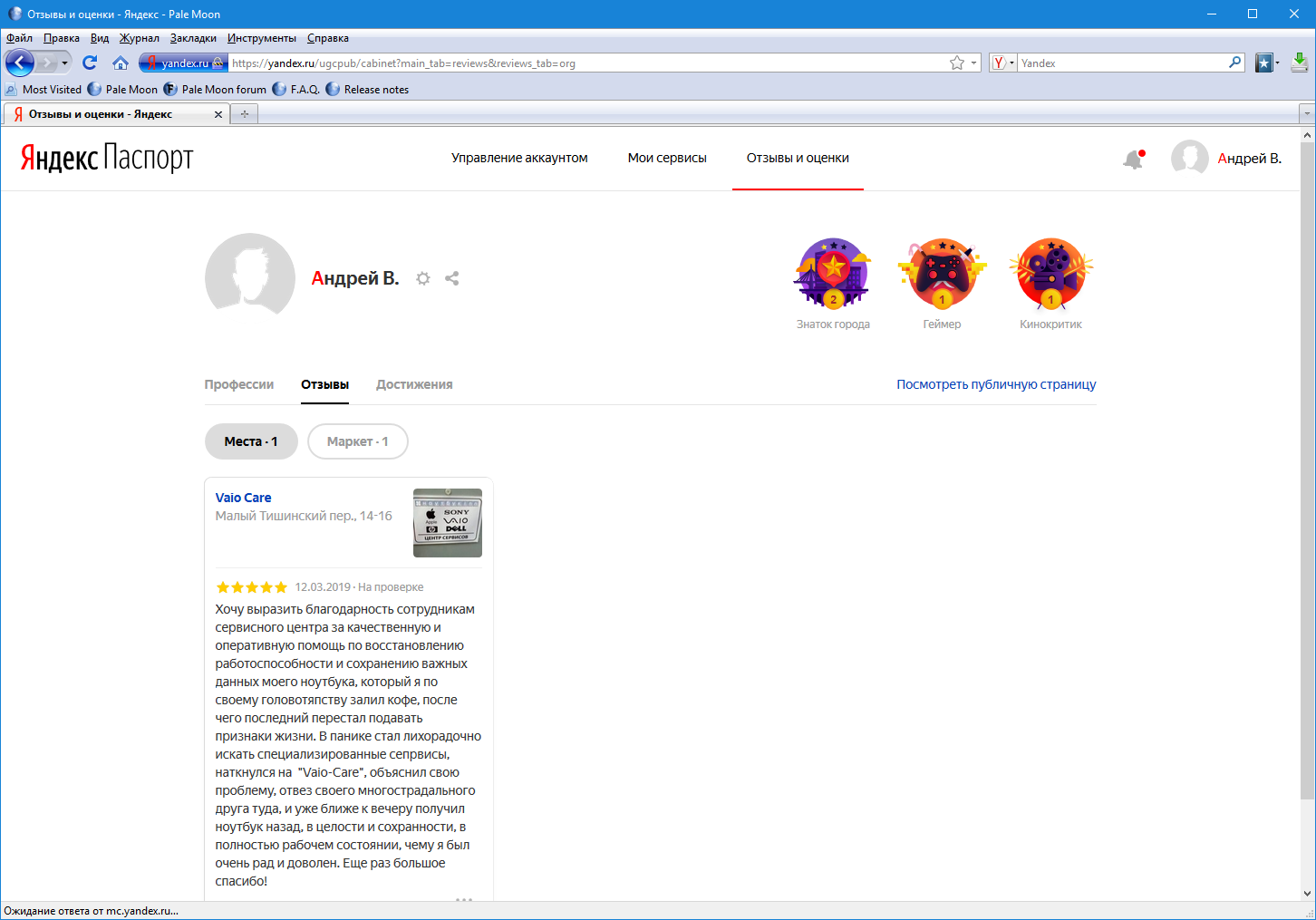Open the back/forward history dropdown arrow
Image resolution: width=1316 pixels, height=920 pixels.
coord(64,63)
